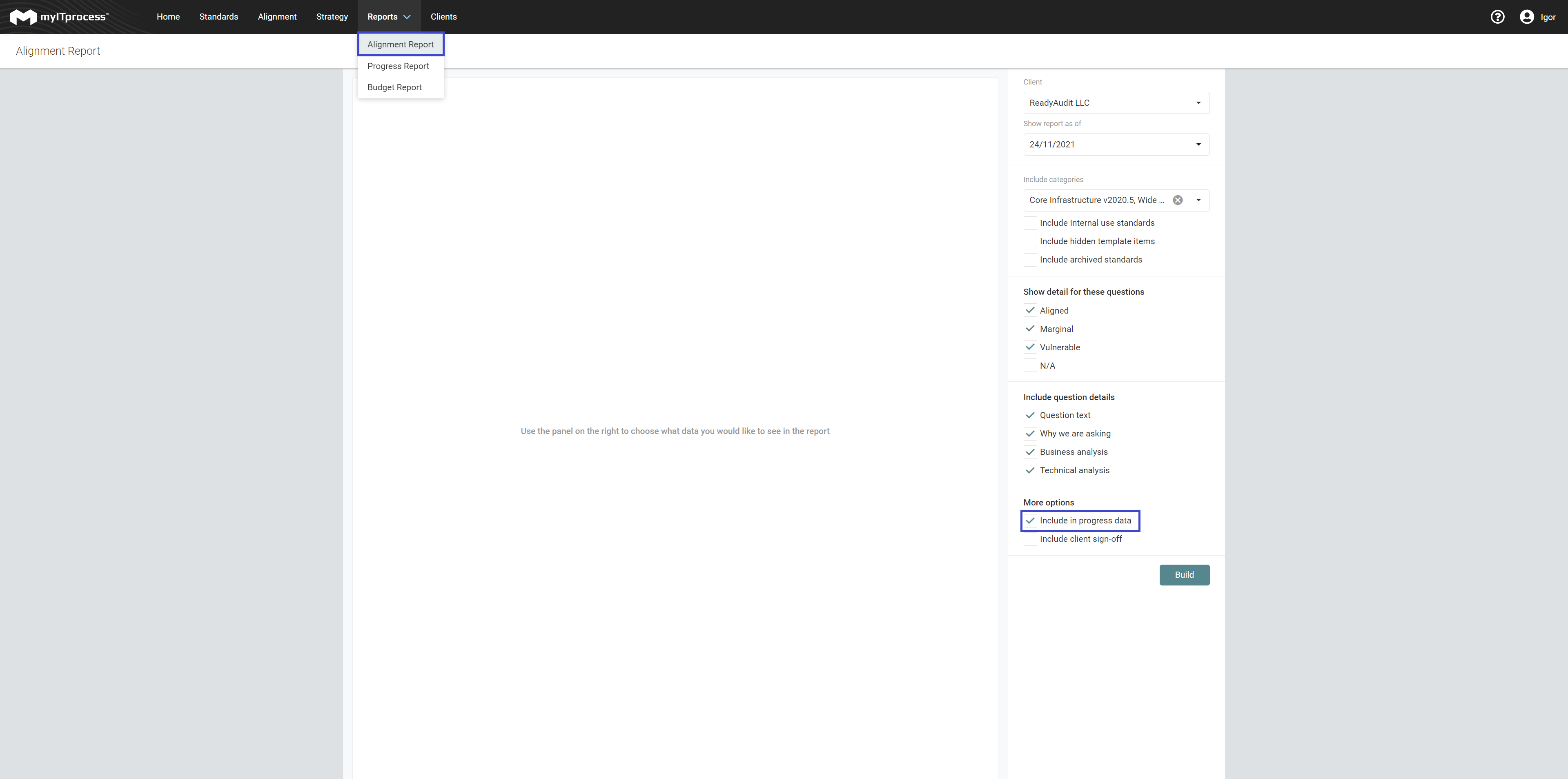Viewport: 1568px width, 779px height.
Task: Check the N/A checkbox
Action: point(1030,366)
